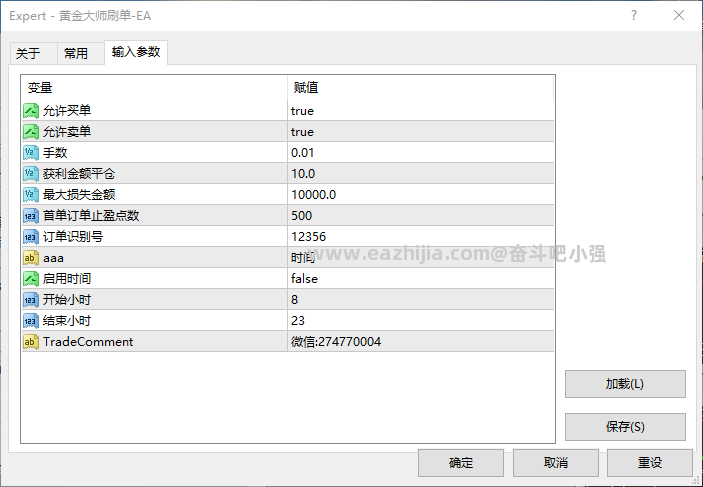The width and height of the screenshot is (703, 487).
Task: Reset parameters with 重设 button
Action: point(650,463)
